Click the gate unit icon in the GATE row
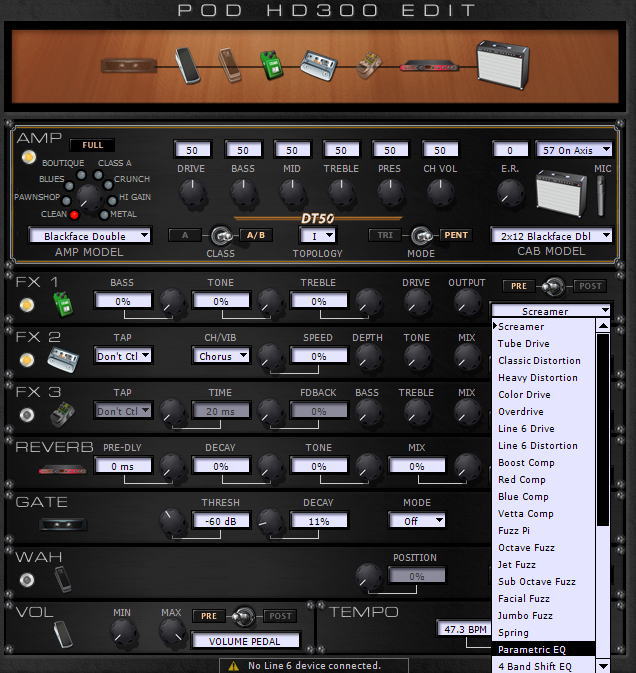 tap(63, 524)
